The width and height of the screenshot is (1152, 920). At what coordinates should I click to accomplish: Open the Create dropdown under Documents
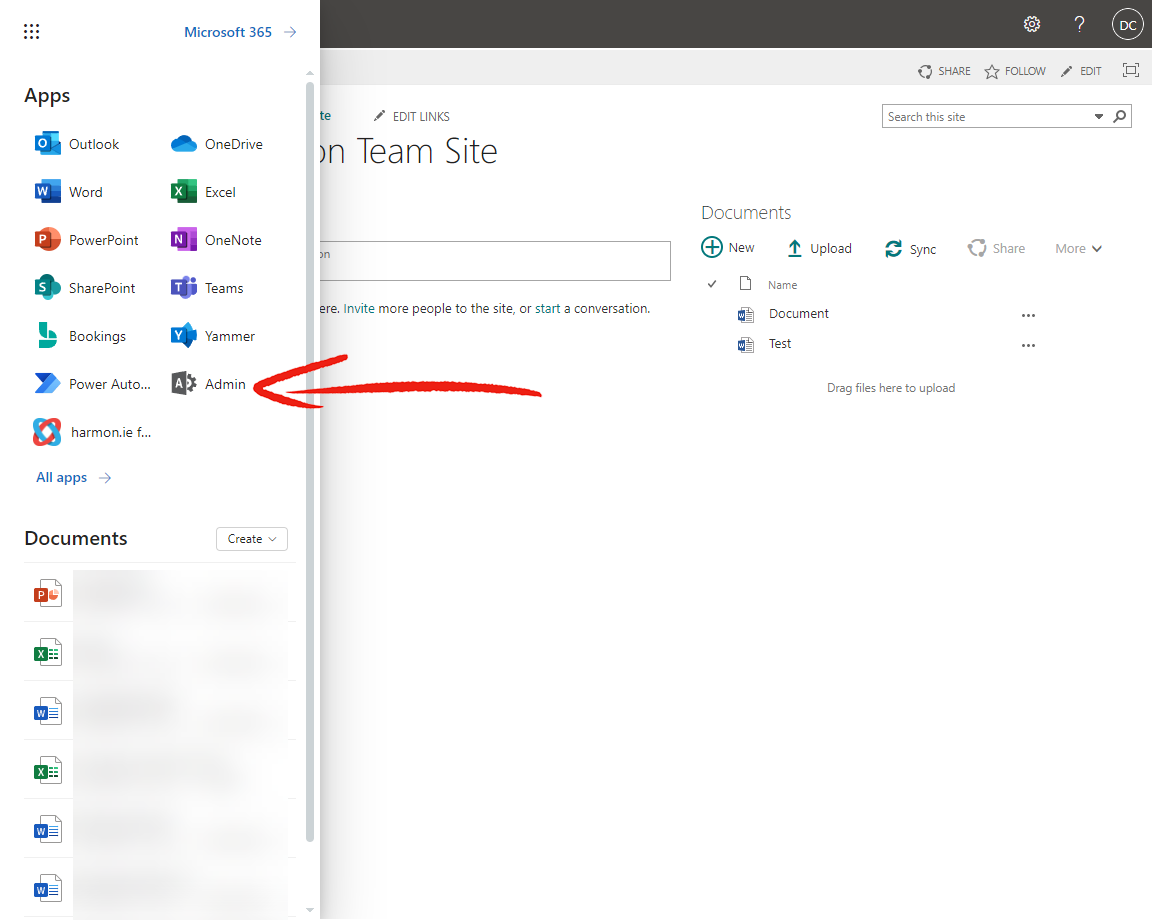pyautogui.click(x=251, y=538)
